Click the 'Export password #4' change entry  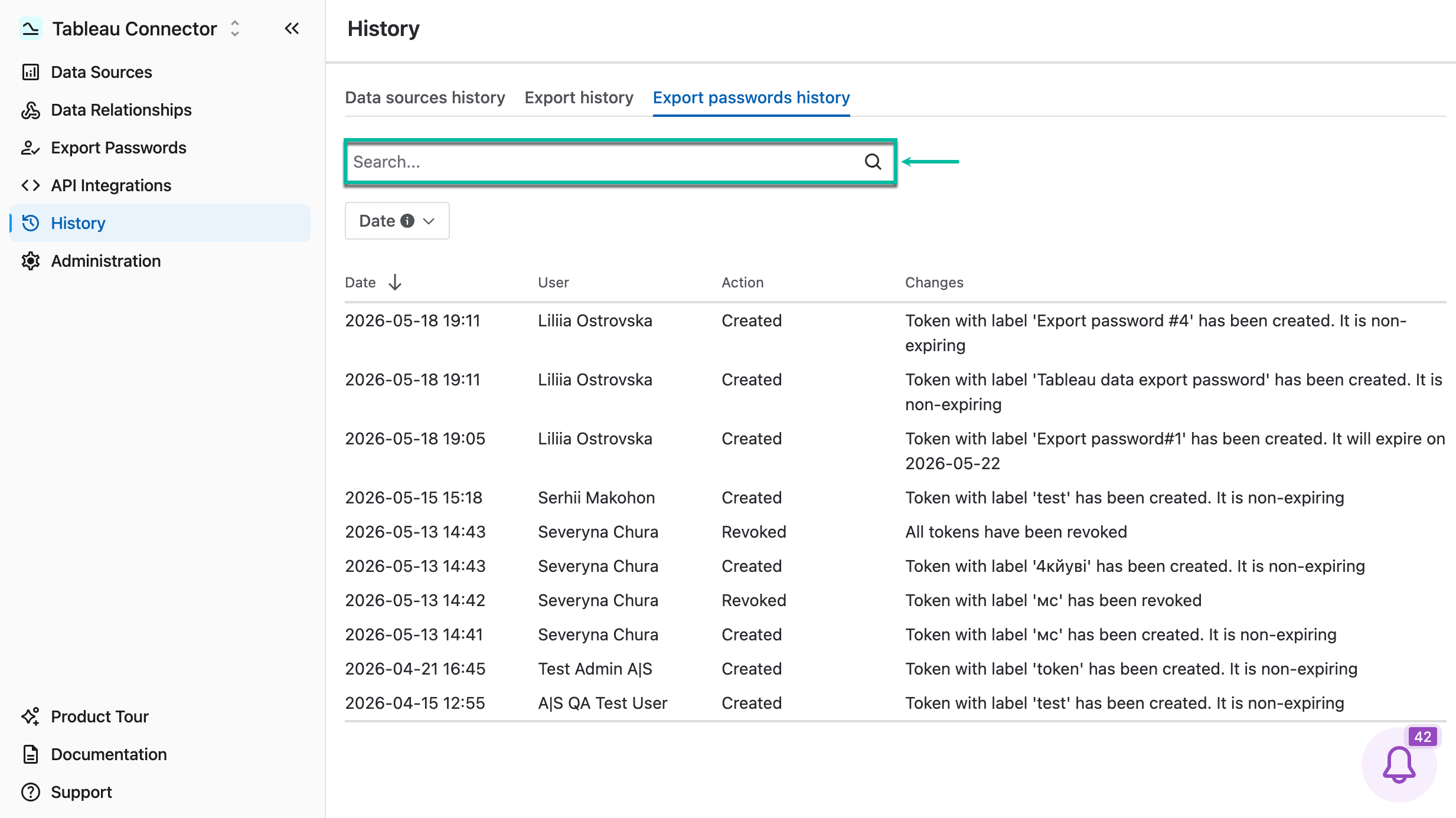(1156, 333)
